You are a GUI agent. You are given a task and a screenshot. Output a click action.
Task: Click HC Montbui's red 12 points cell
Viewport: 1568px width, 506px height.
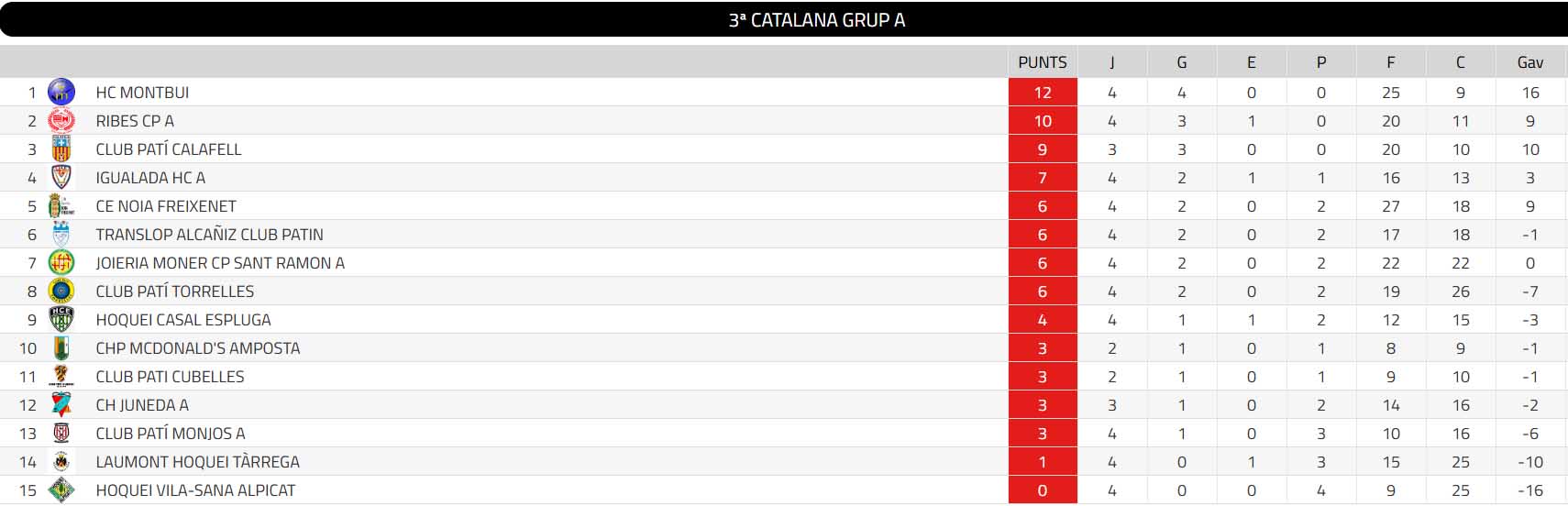pyautogui.click(x=1043, y=92)
